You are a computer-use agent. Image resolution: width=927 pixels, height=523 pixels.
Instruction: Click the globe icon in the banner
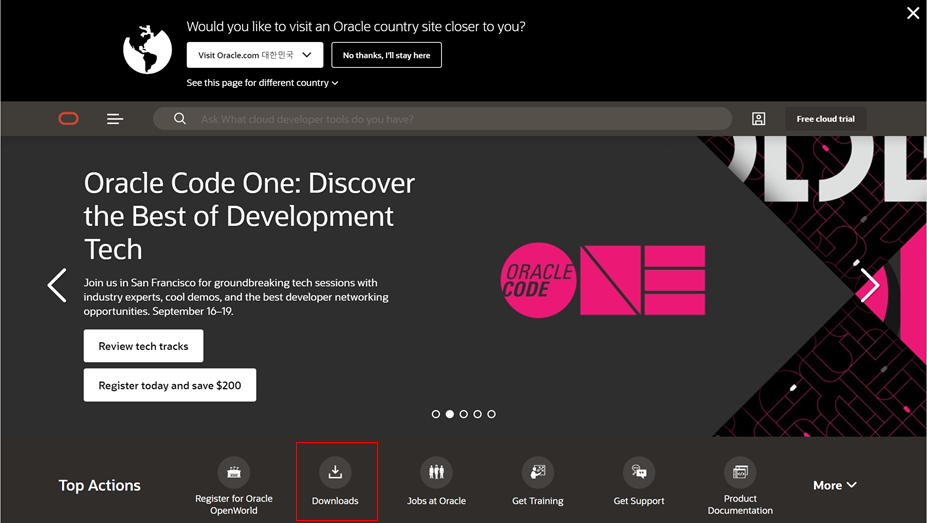tap(147, 50)
